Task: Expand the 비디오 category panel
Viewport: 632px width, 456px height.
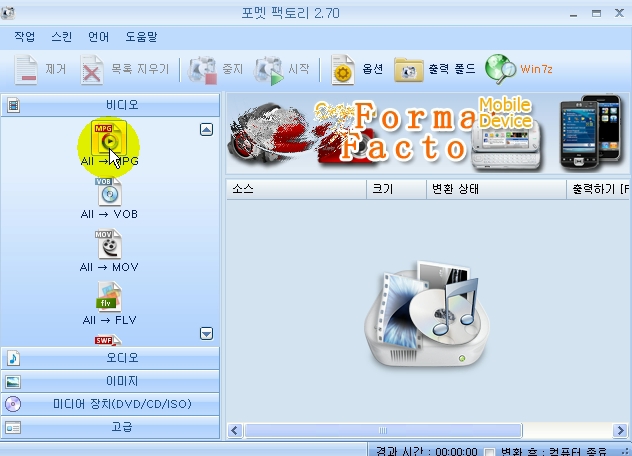Action: 110,105
